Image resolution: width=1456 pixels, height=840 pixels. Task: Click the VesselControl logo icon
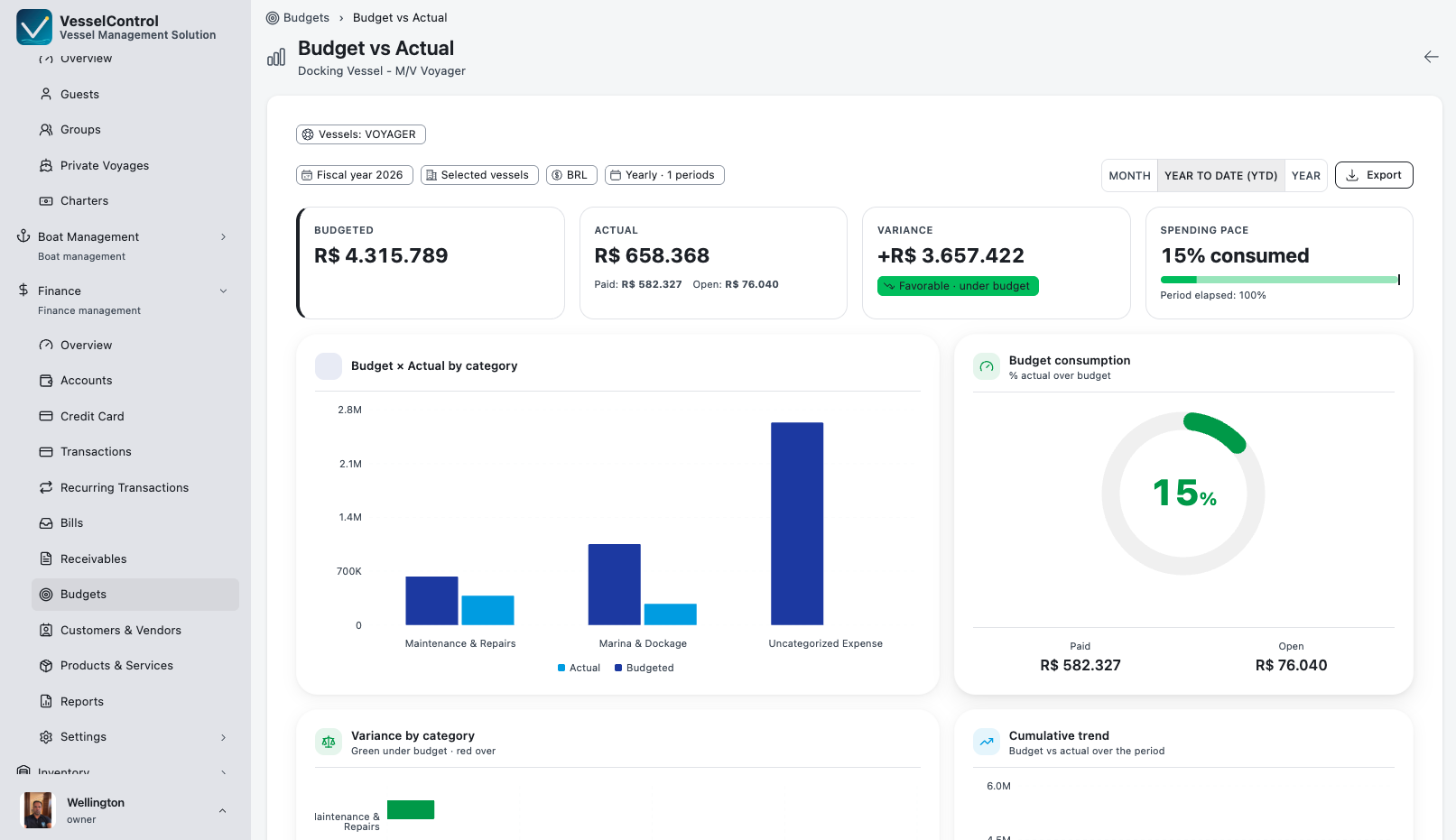pos(34,27)
